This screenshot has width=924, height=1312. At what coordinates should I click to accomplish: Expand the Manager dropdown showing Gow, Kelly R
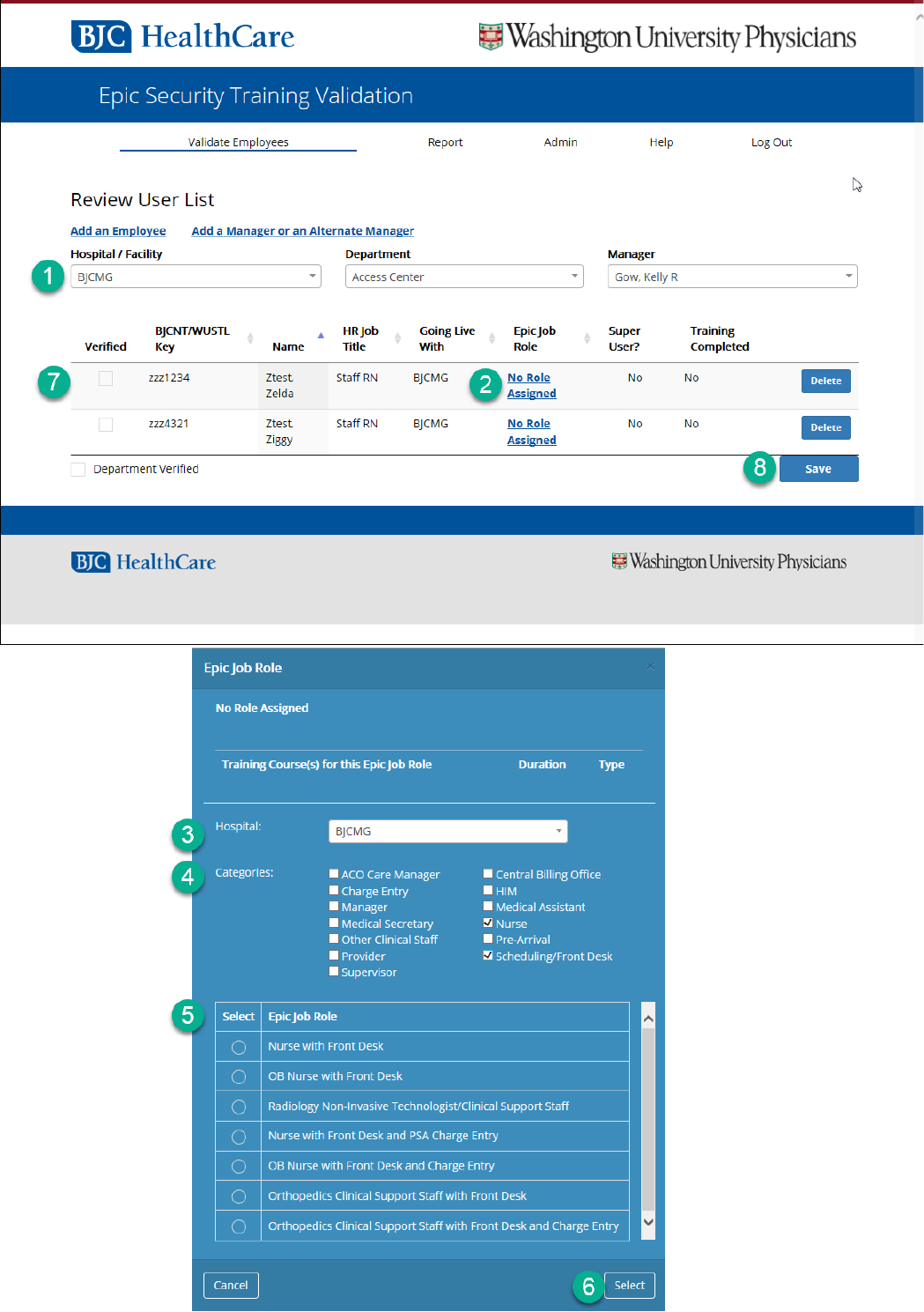click(732, 277)
